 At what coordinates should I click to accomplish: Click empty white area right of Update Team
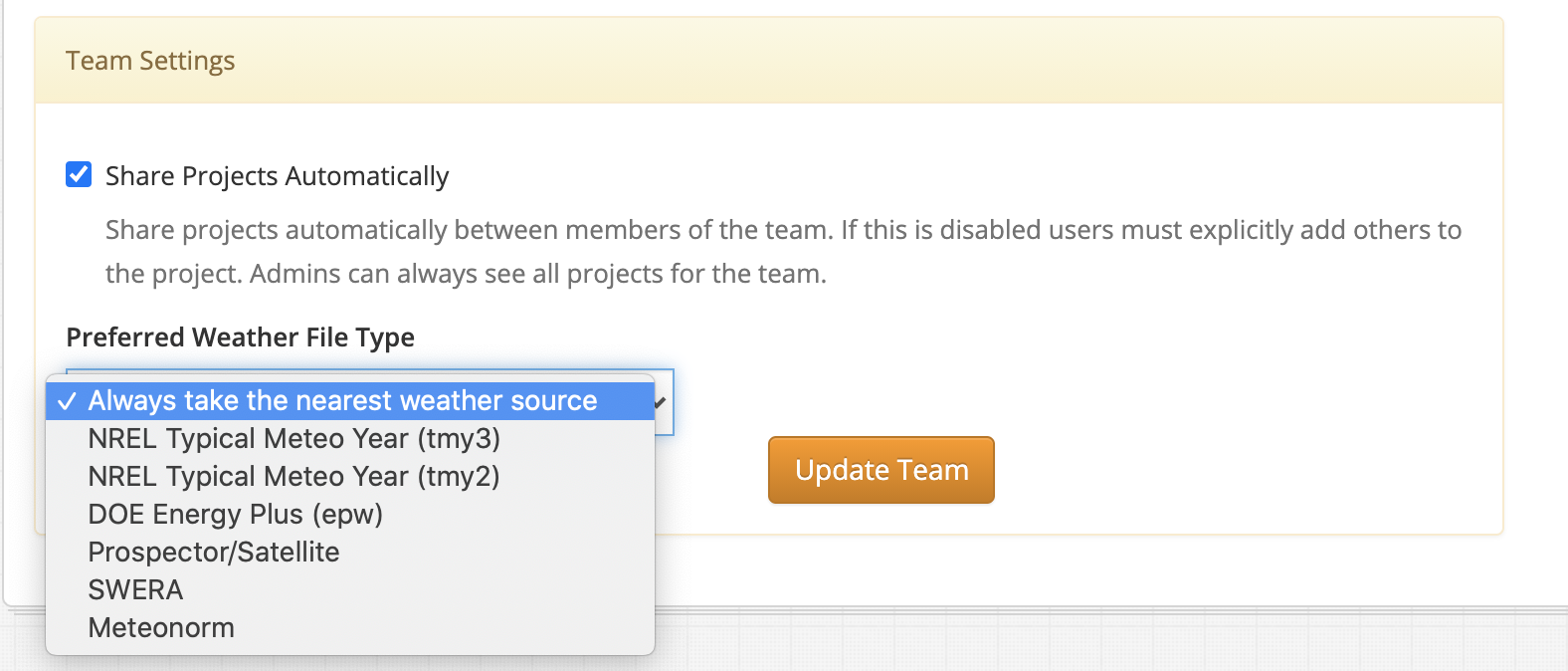[x=1244, y=470]
